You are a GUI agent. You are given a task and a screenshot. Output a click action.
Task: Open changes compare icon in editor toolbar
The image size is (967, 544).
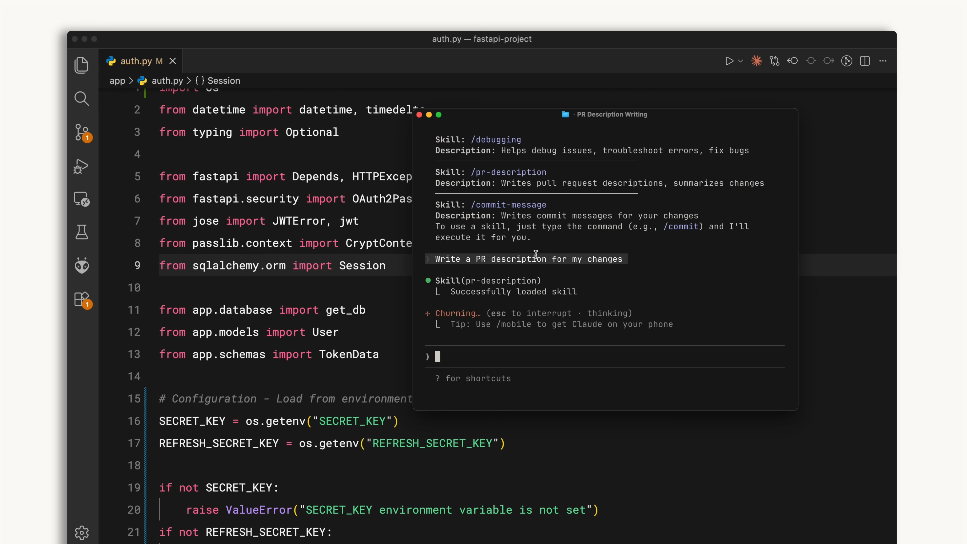[775, 61]
